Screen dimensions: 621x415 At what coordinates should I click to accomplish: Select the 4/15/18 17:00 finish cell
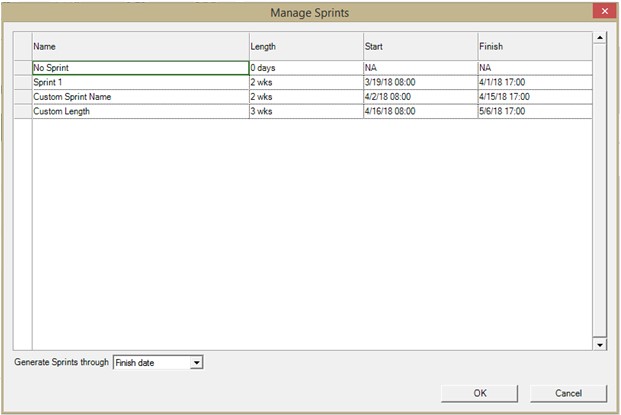(535, 97)
